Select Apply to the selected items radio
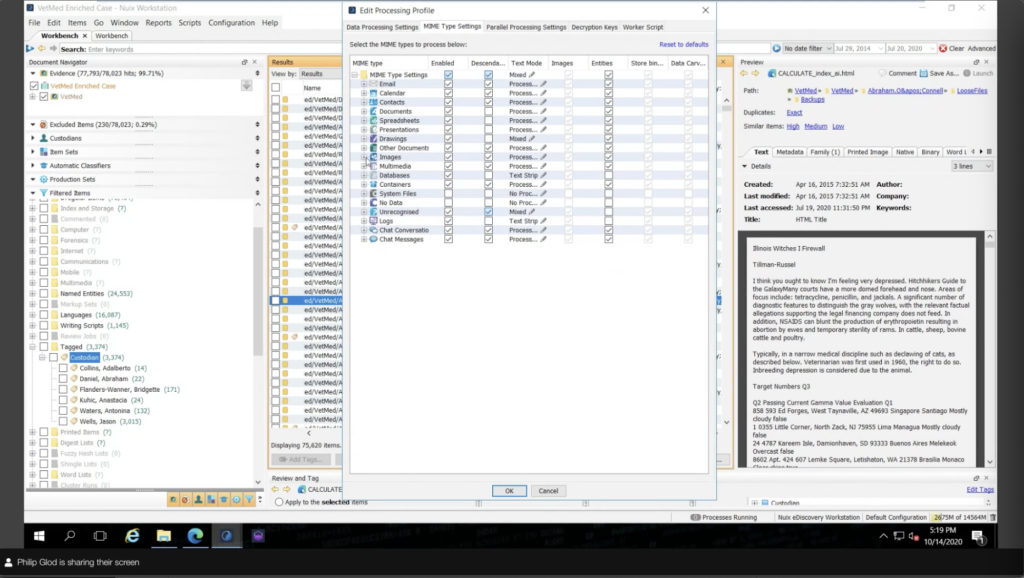This screenshot has width=1024, height=578. tap(279, 502)
